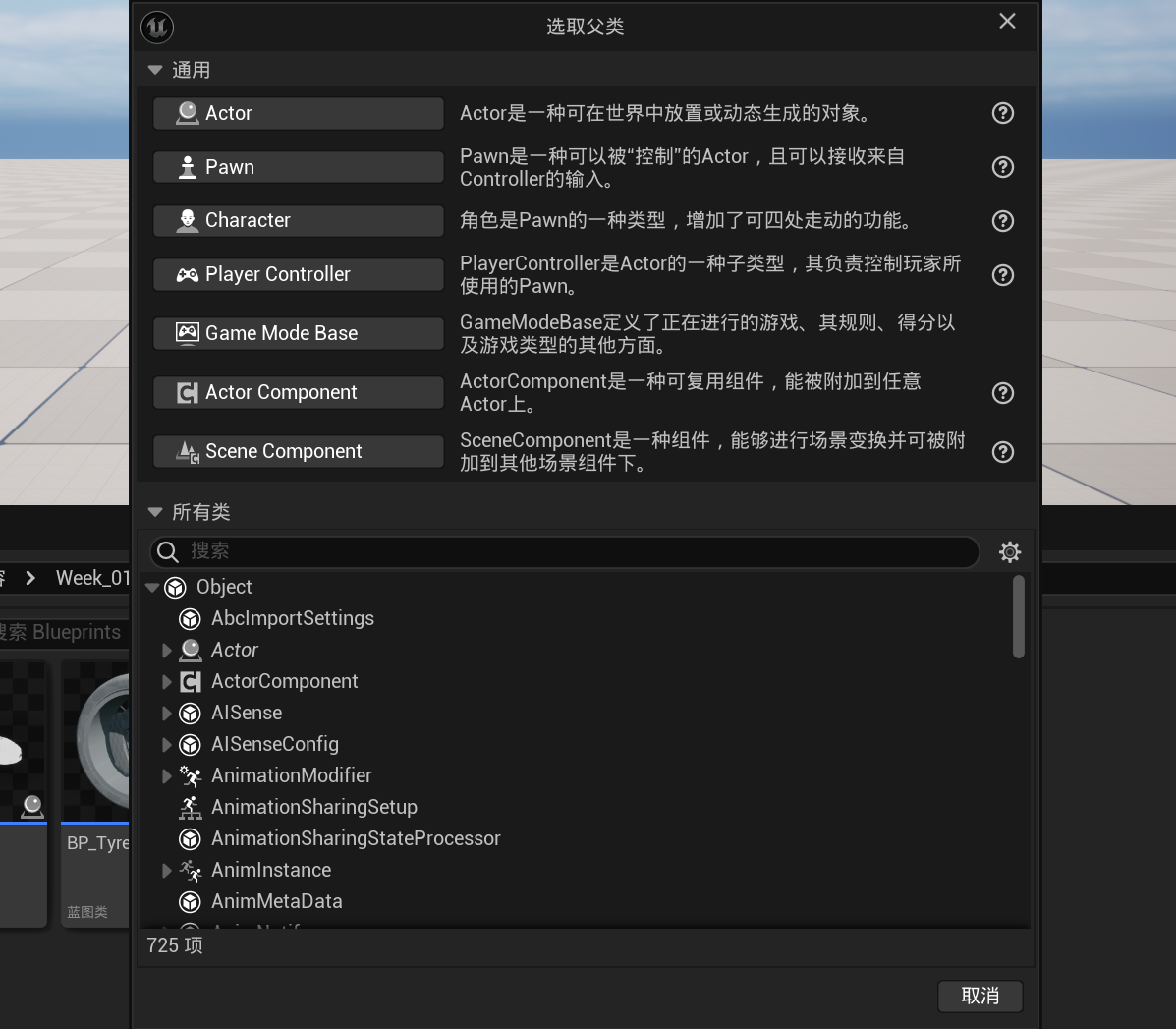Screen dimensions: 1176x1029
Task: Click the AnimMetaData class icon
Action: pyautogui.click(x=191, y=902)
